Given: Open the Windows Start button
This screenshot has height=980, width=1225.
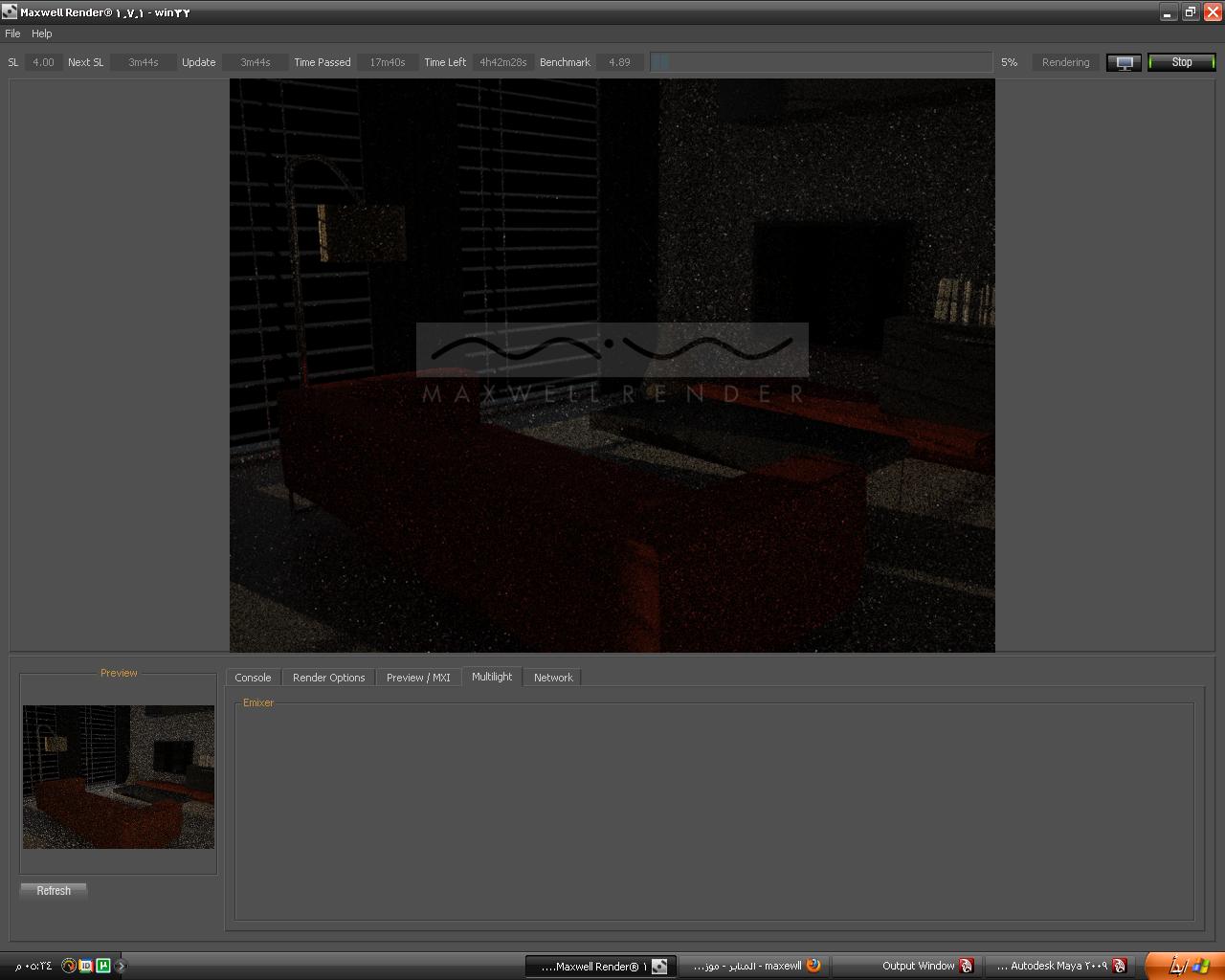Looking at the screenshot, I should pos(1185,966).
